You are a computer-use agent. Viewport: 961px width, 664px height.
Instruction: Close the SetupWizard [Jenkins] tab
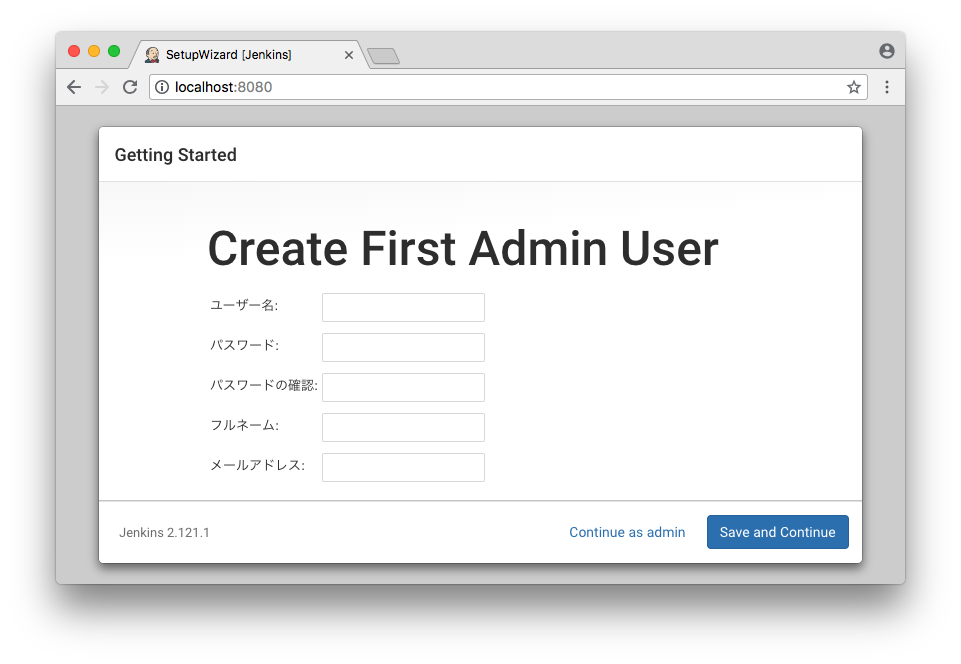pyautogui.click(x=348, y=55)
